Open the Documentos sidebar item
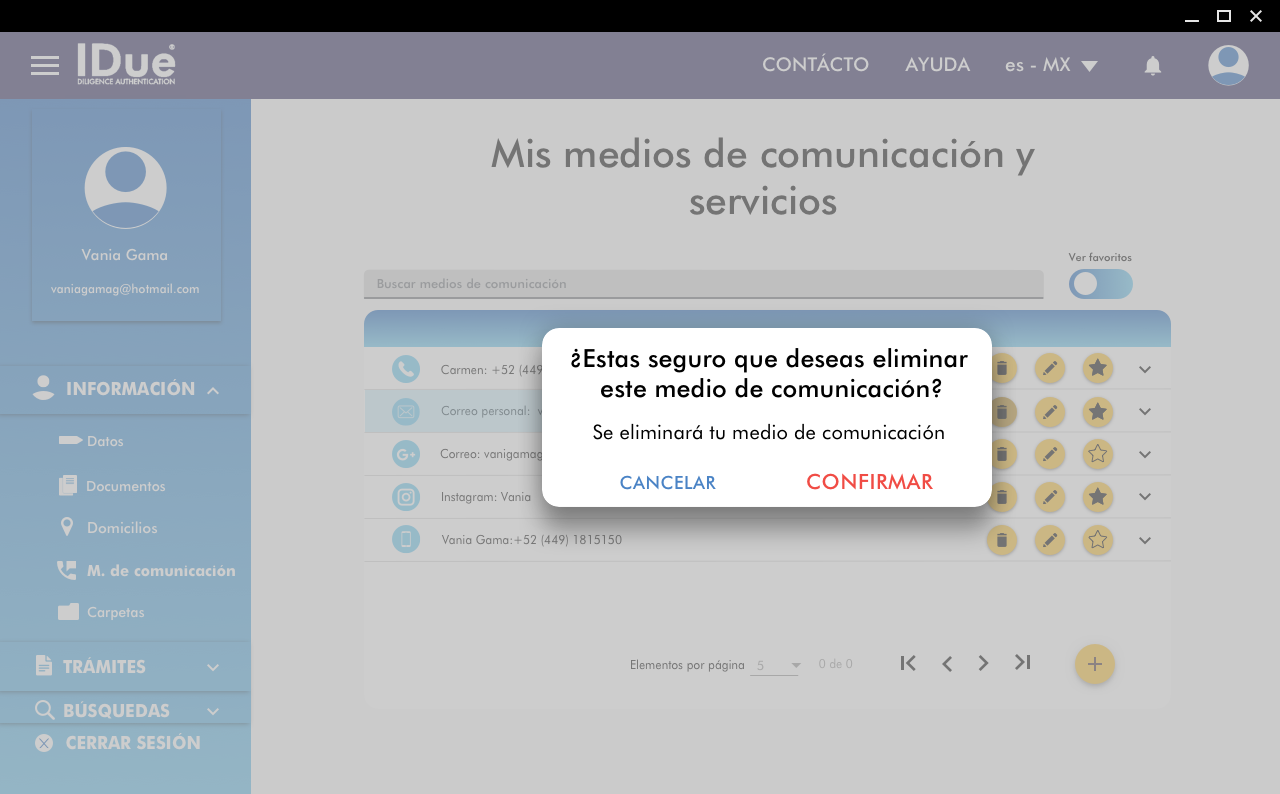The width and height of the screenshot is (1280, 794). 125,486
